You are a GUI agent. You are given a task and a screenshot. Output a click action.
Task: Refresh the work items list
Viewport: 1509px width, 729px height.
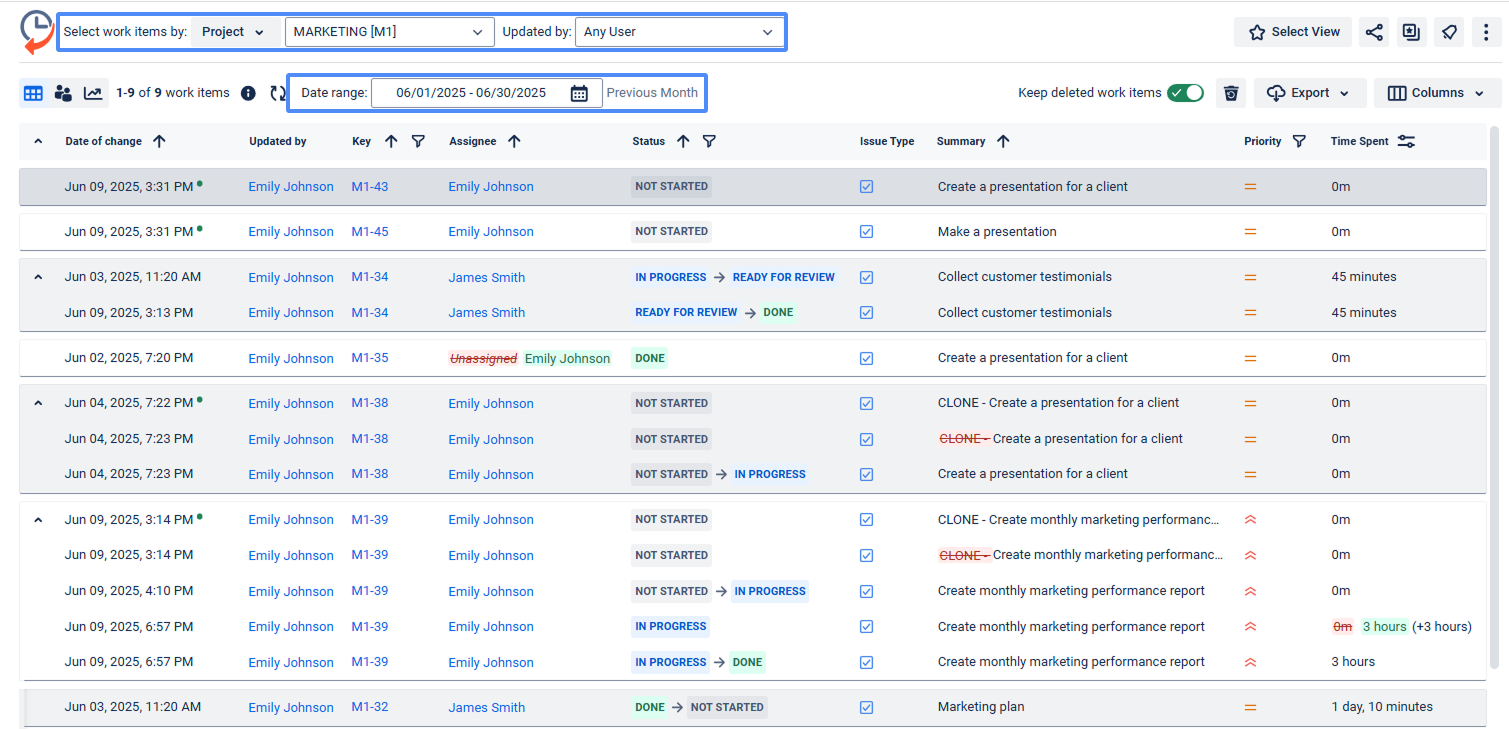coord(277,92)
